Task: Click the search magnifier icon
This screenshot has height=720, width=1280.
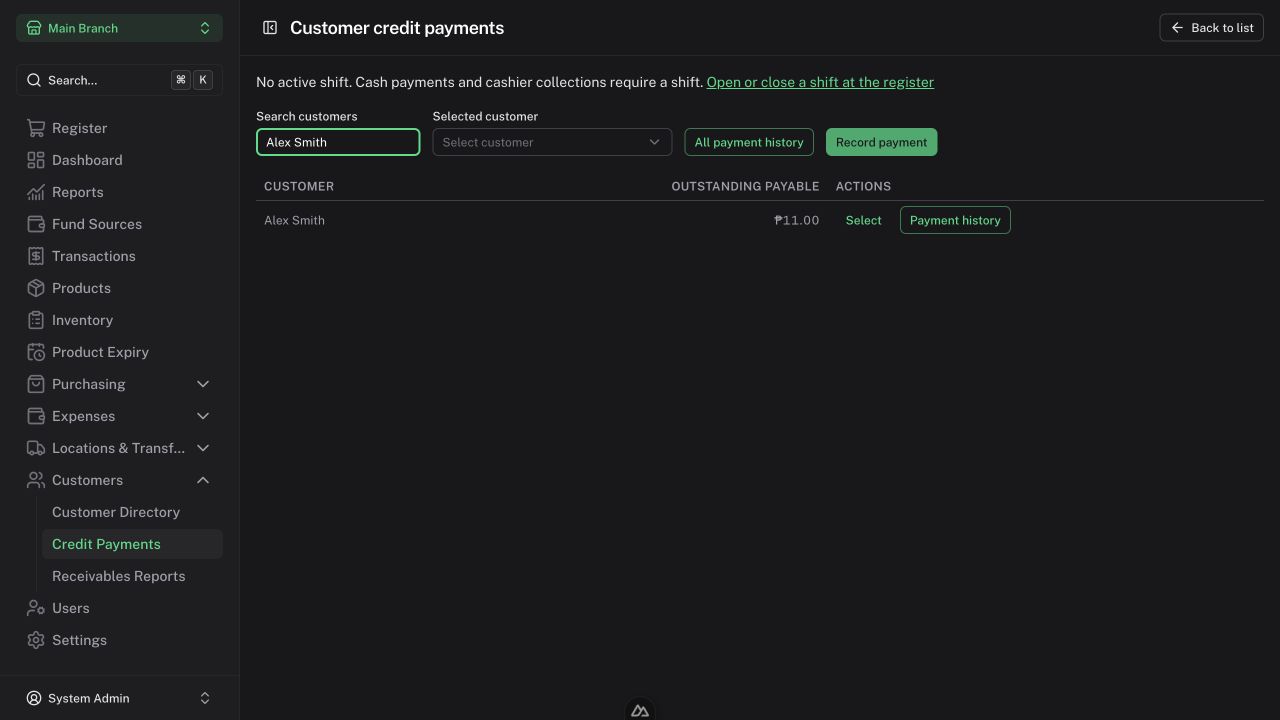Action: tap(34, 80)
